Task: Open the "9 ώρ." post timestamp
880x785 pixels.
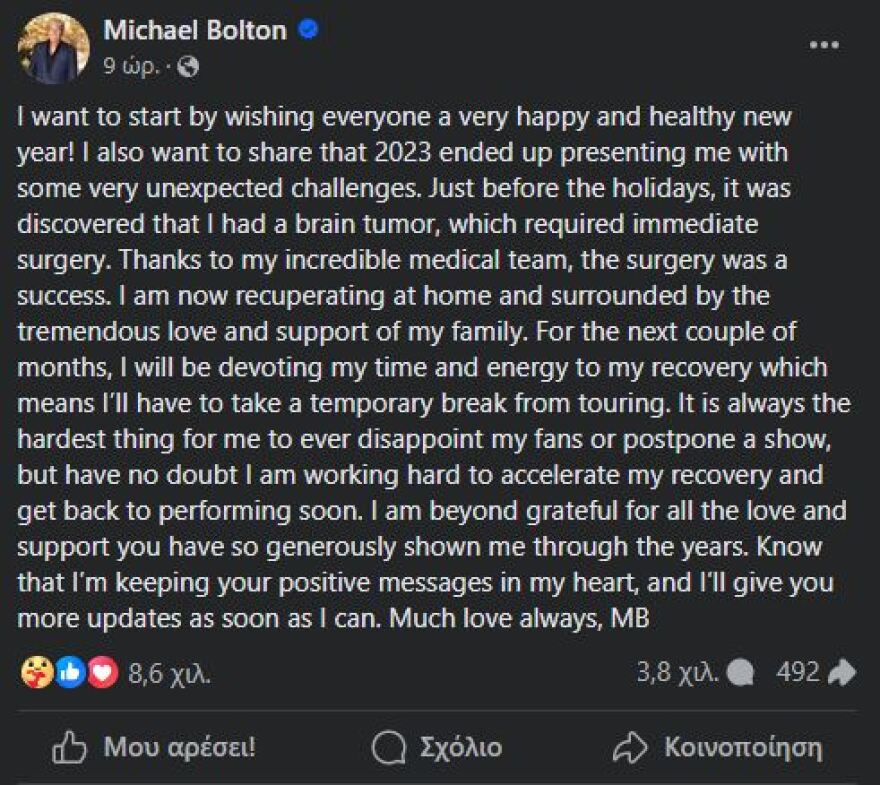Action: pyautogui.click(x=136, y=67)
